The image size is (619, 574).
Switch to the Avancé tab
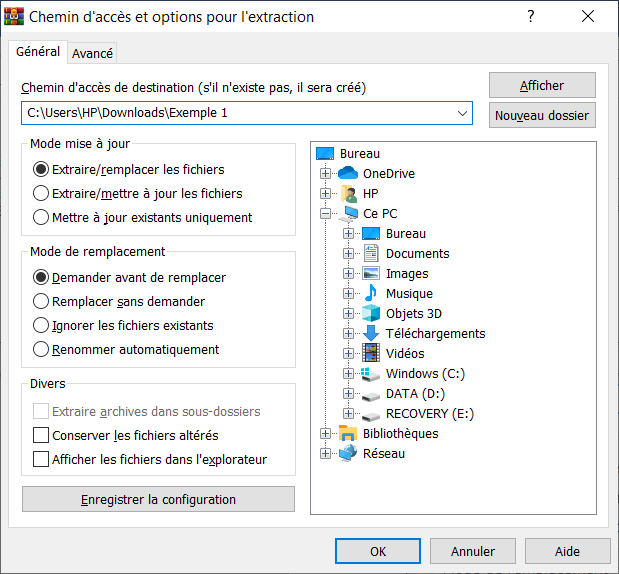[x=92, y=53]
